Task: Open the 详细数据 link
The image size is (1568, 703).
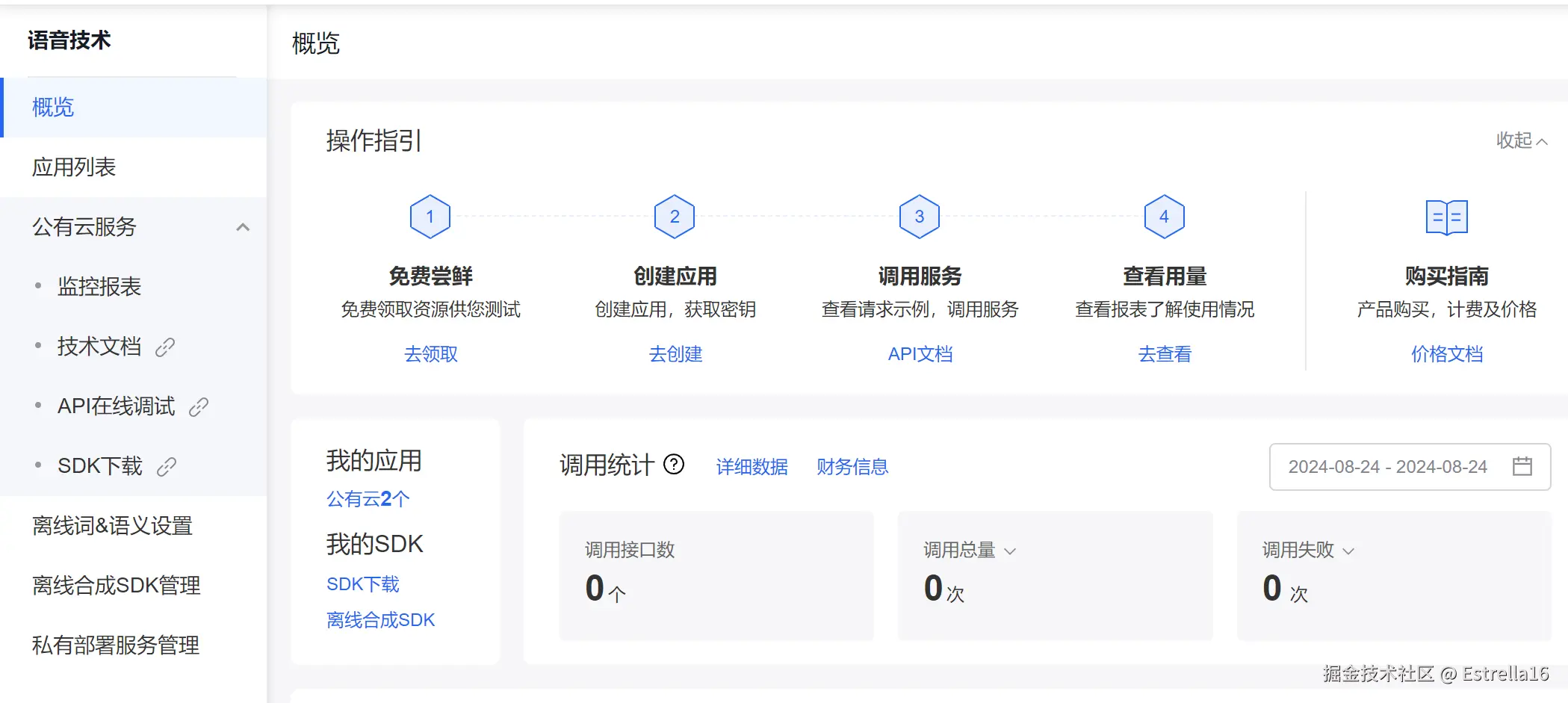Action: [x=752, y=467]
